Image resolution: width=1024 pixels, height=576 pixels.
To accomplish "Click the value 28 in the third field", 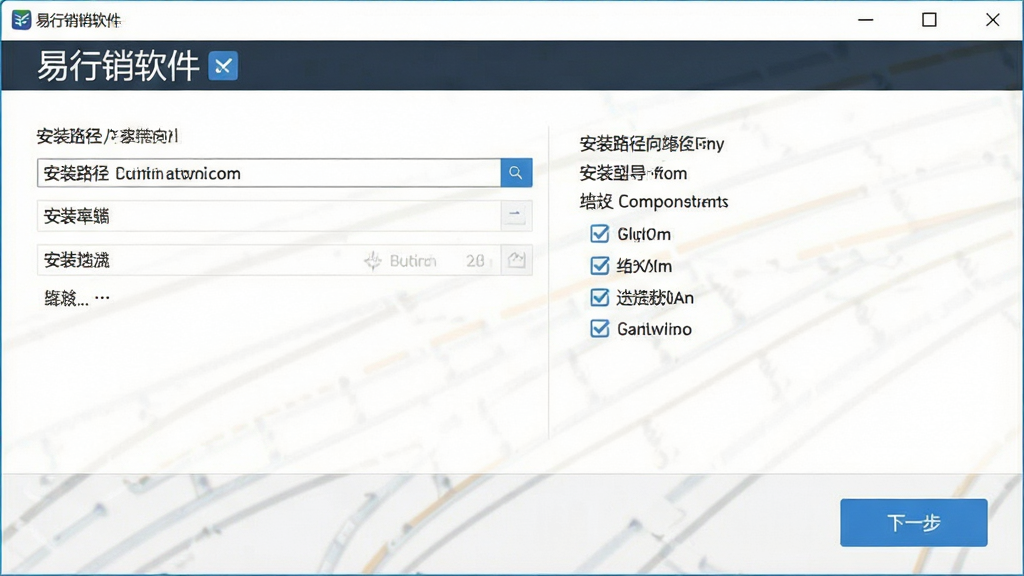I will pyautogui.click(x=475, y=261).
